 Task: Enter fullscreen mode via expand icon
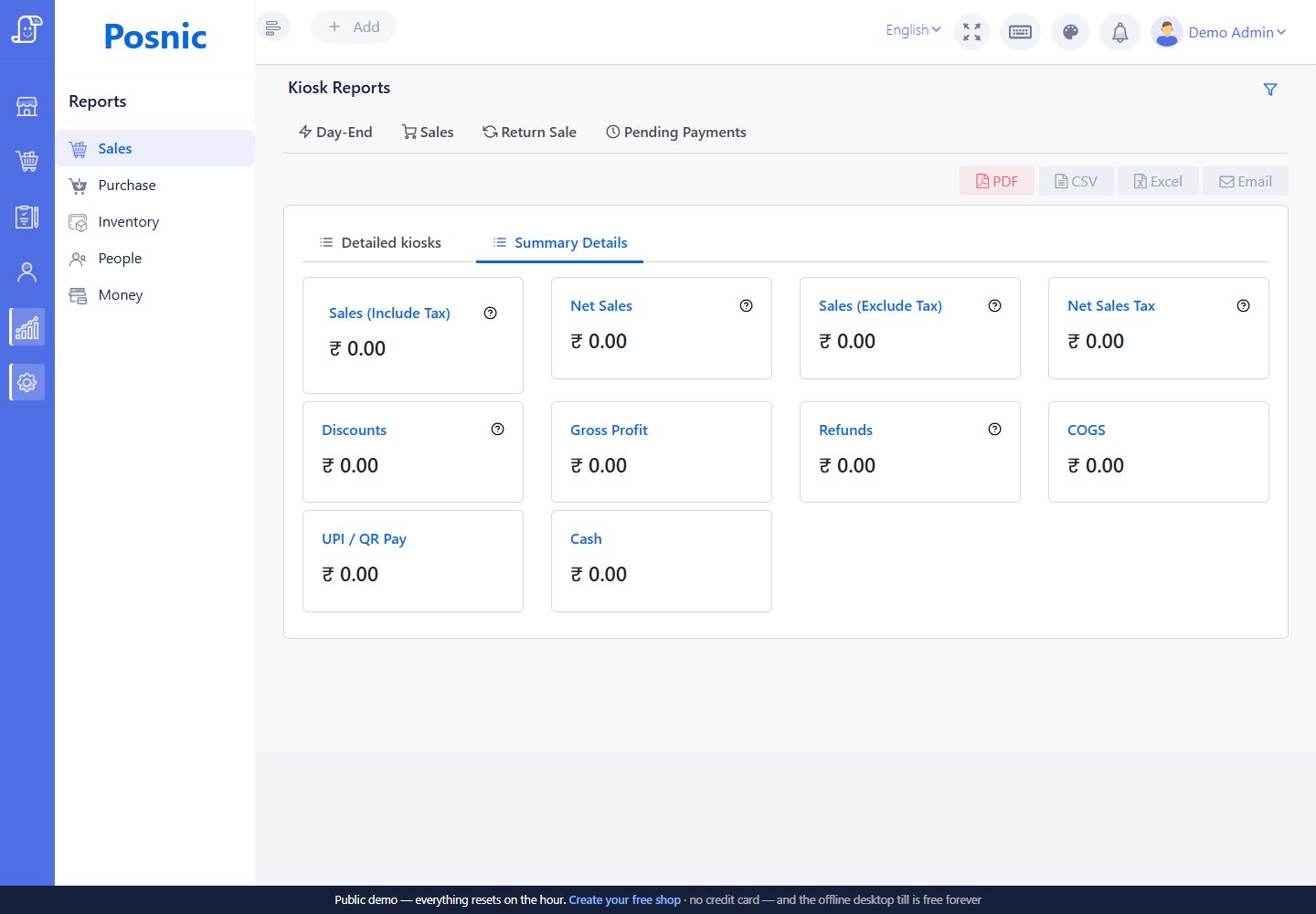pos(971,33)
